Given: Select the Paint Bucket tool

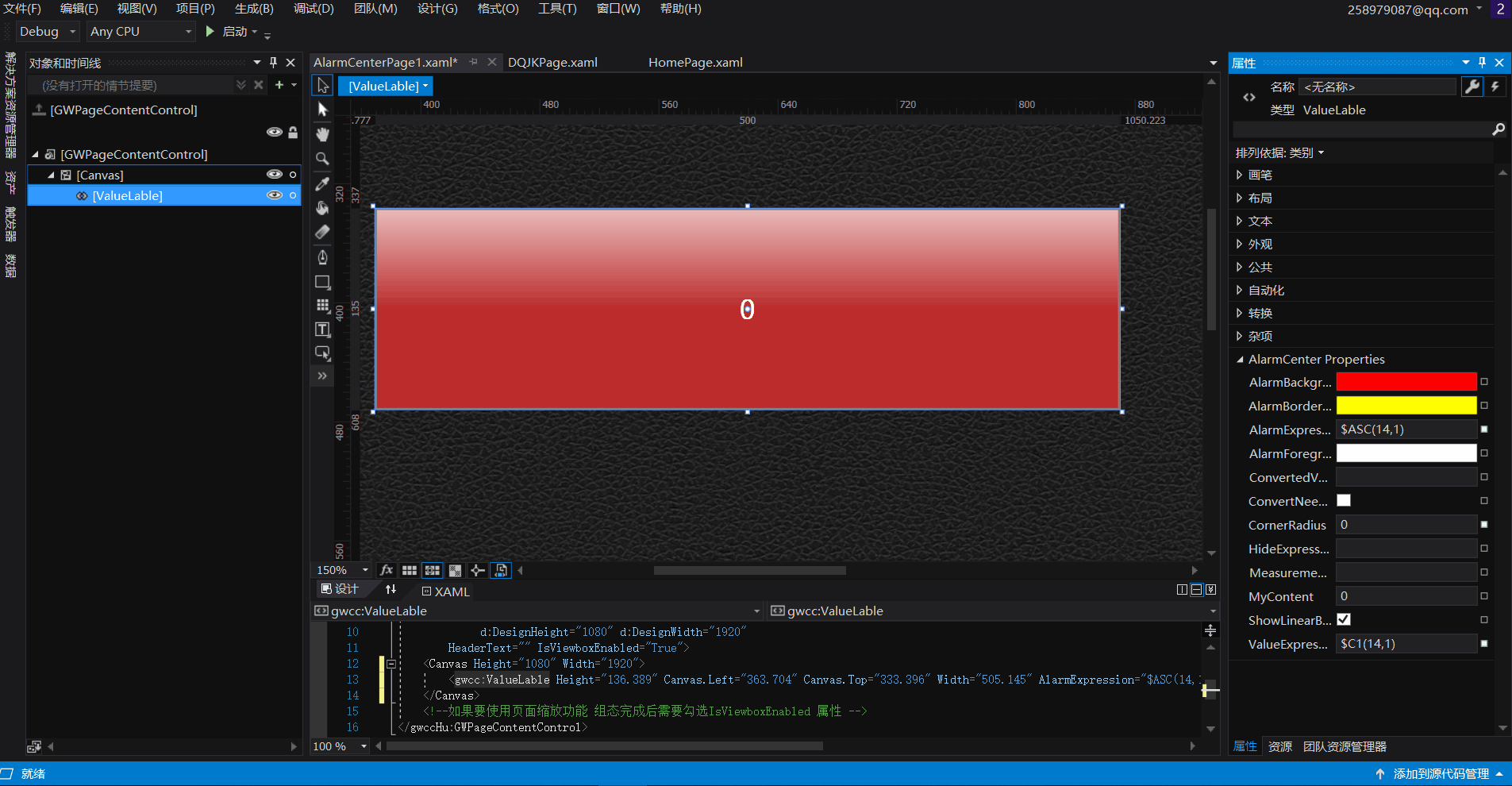Looking at the screenshot, I should [322, 208].
